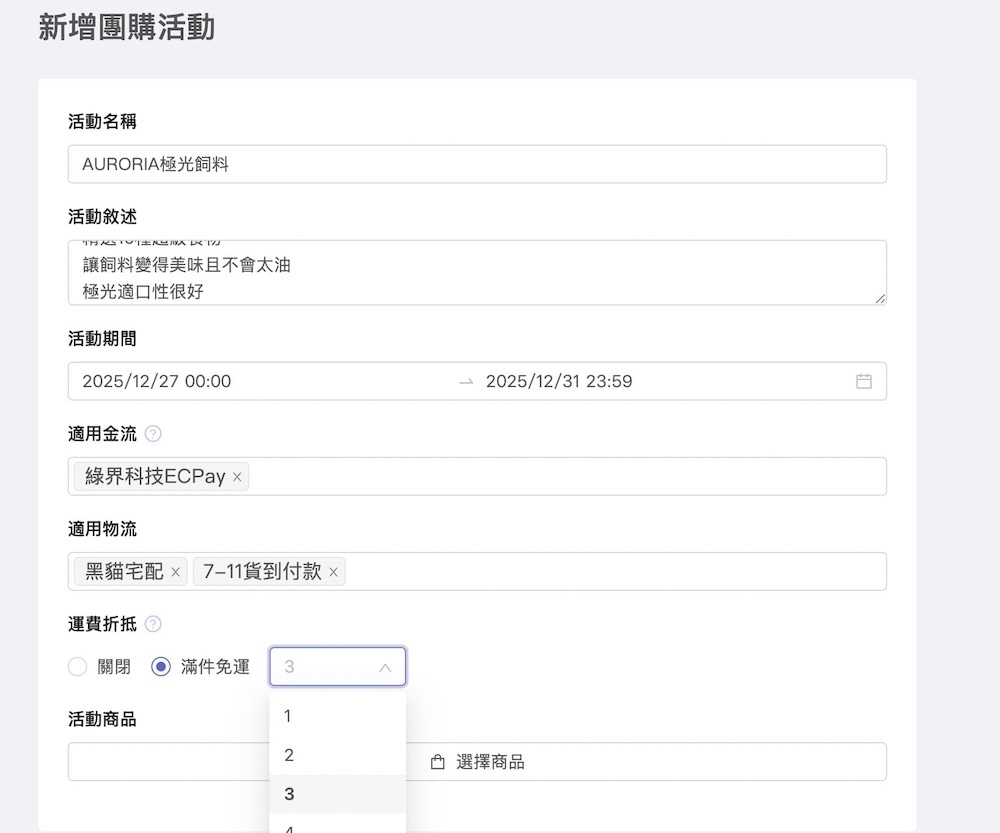1000x833 pixels.
Task: Click the arrow between start and end dates
Action: (466, 382)
